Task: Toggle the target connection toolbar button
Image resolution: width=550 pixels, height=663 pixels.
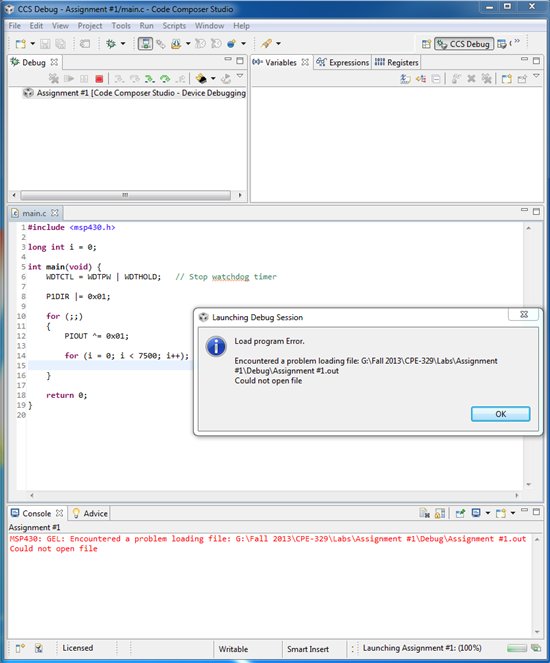Action: pos(145,44)
